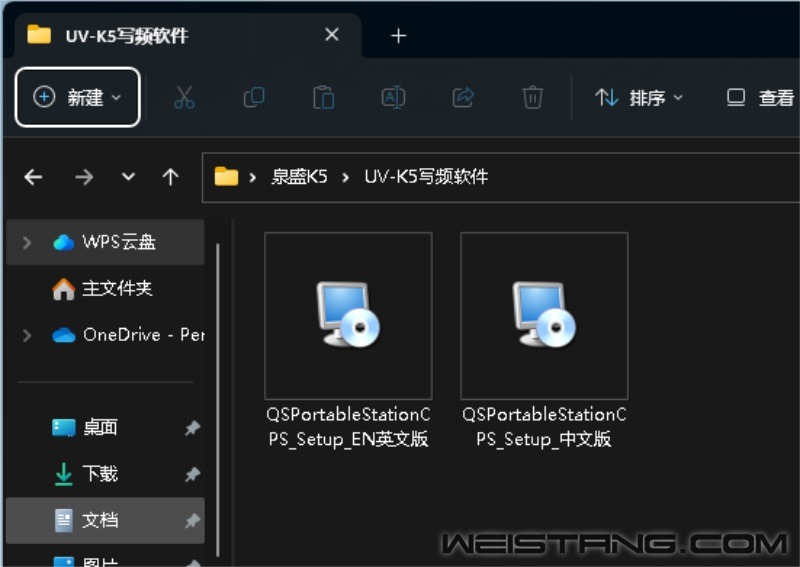Screen dimensions: 800x567
Task: Open the 新建 (New) dropdown button
Action: pos(78,97)
